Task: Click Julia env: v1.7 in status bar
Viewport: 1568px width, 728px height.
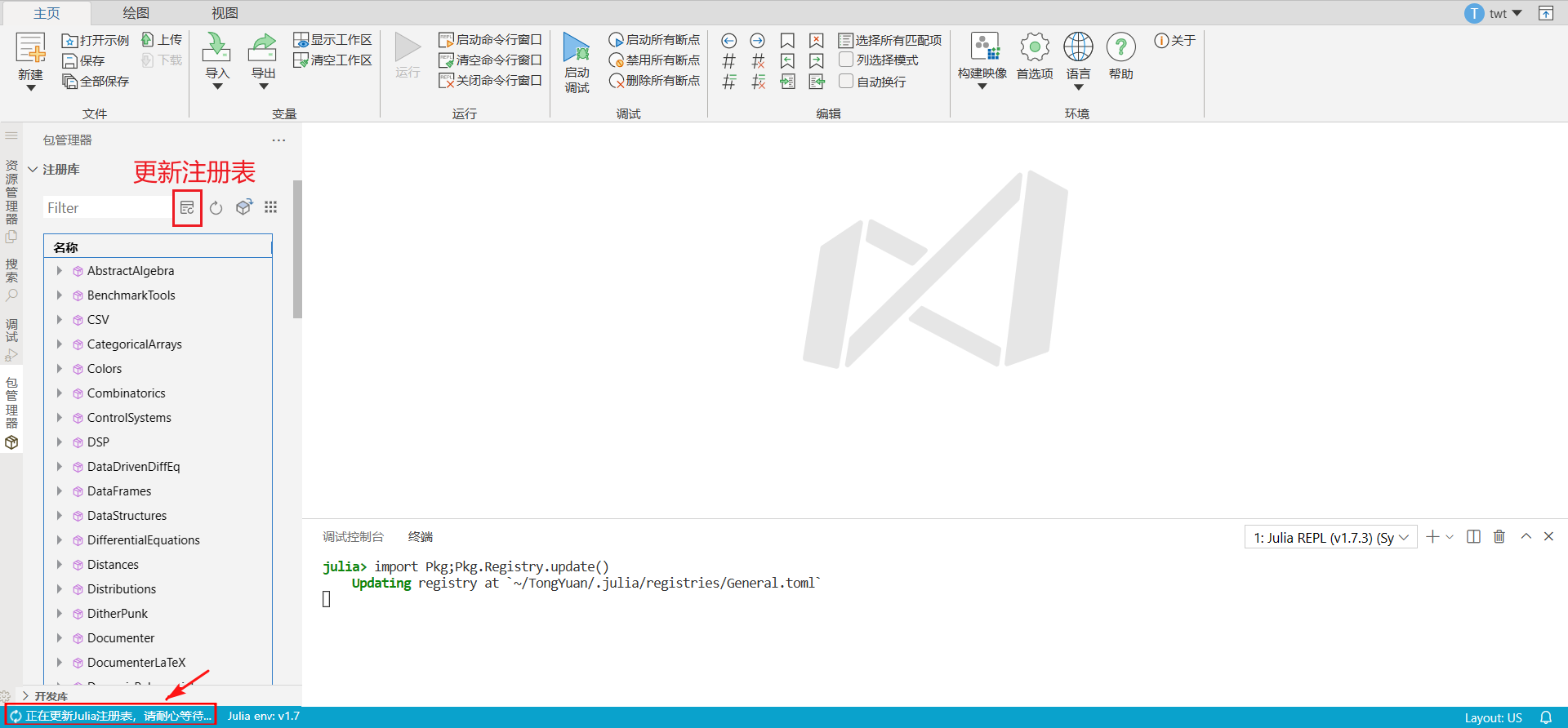Action: pos(264,716)
